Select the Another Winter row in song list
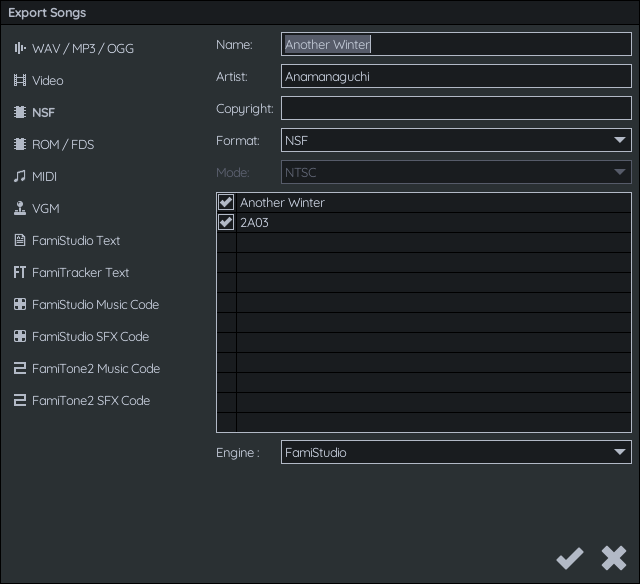The image size is (640, 584). [x=424, y=202]
